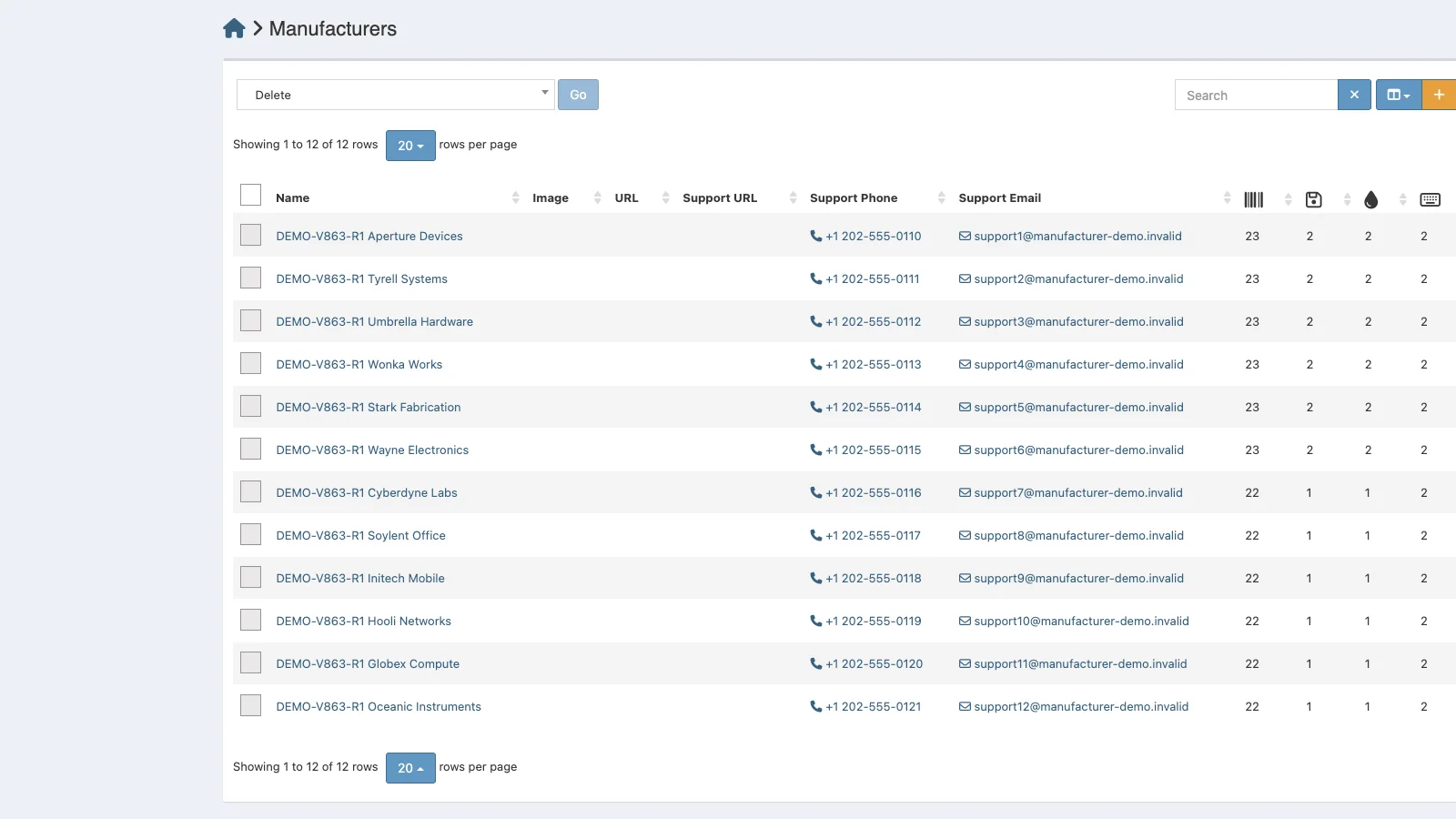Check the Tyrell Systems row checkbox
Image resolution: width=1456 pixels, height=819 pixels.
[x=250, y=278]
